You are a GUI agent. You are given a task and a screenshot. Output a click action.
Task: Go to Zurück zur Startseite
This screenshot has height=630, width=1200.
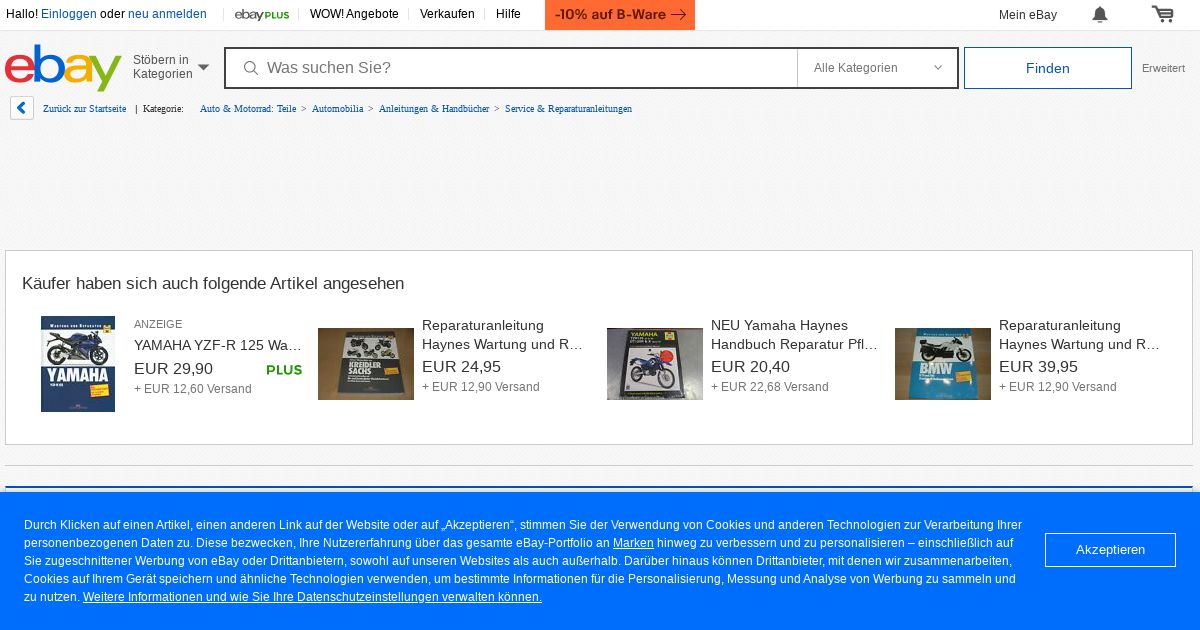[x=84, y=108]
